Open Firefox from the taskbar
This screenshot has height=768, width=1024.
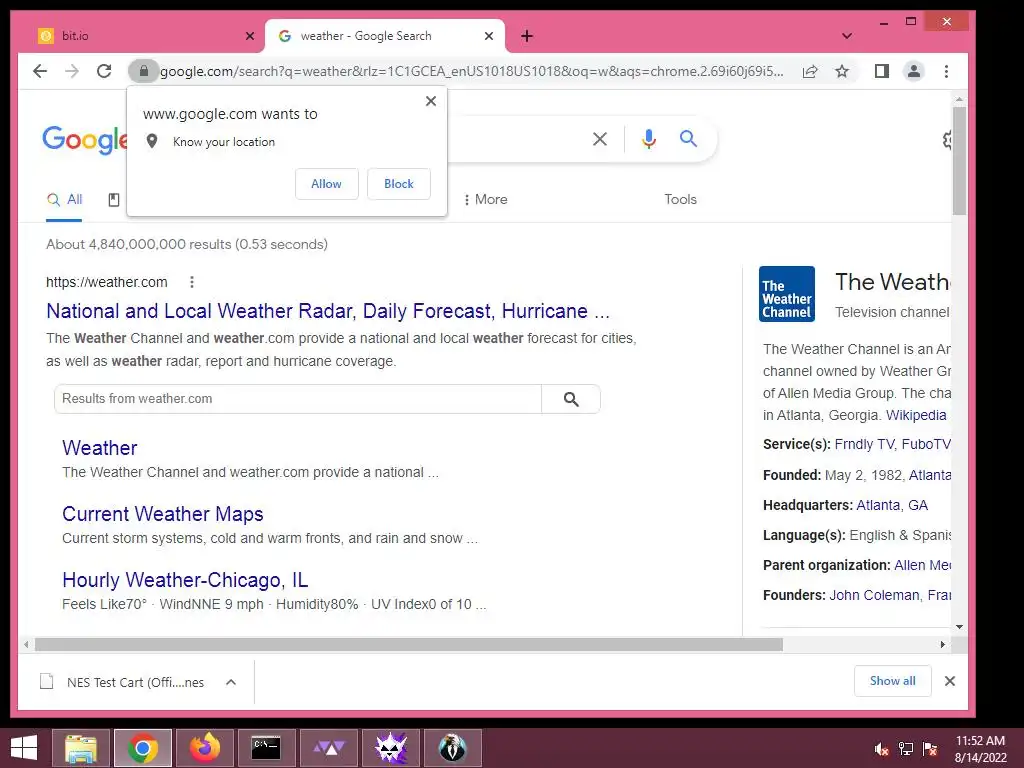pyautogui.click(x=205, y=748)
